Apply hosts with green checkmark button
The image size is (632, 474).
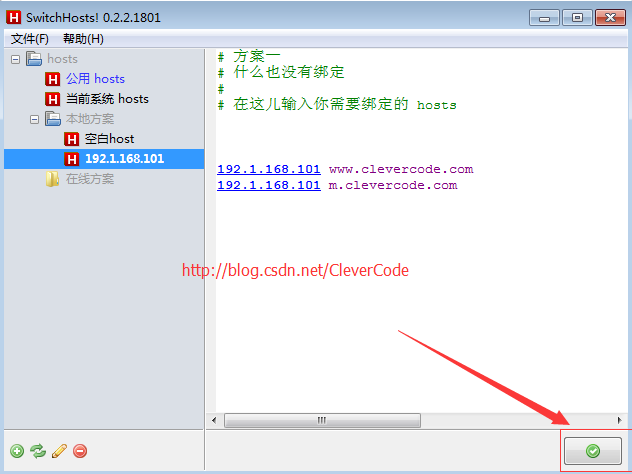point(592,451)
